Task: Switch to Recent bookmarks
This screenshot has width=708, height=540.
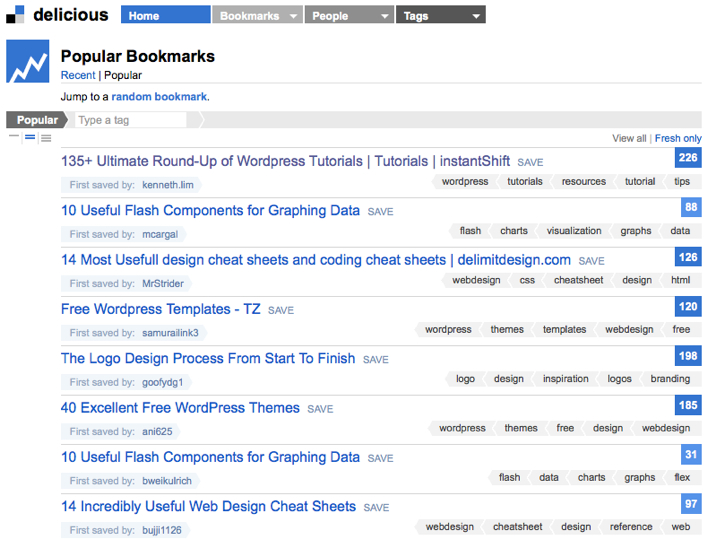Action: click(78, 75)
